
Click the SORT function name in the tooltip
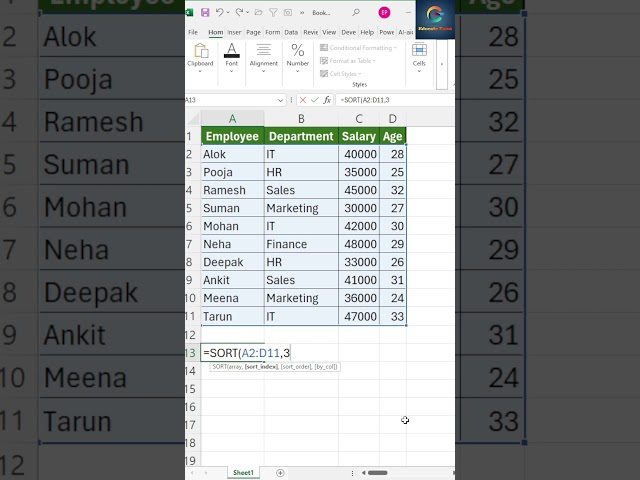click(x=220, y=367)
